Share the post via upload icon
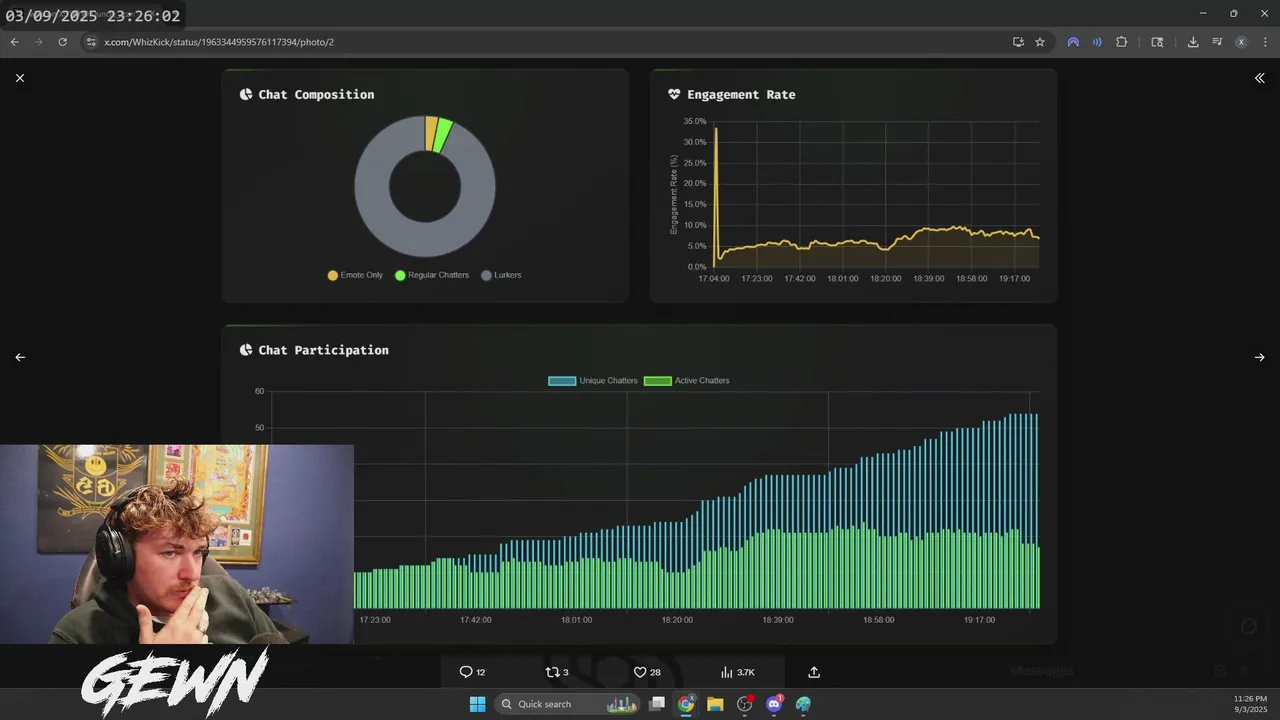 (x=814, y=672)
